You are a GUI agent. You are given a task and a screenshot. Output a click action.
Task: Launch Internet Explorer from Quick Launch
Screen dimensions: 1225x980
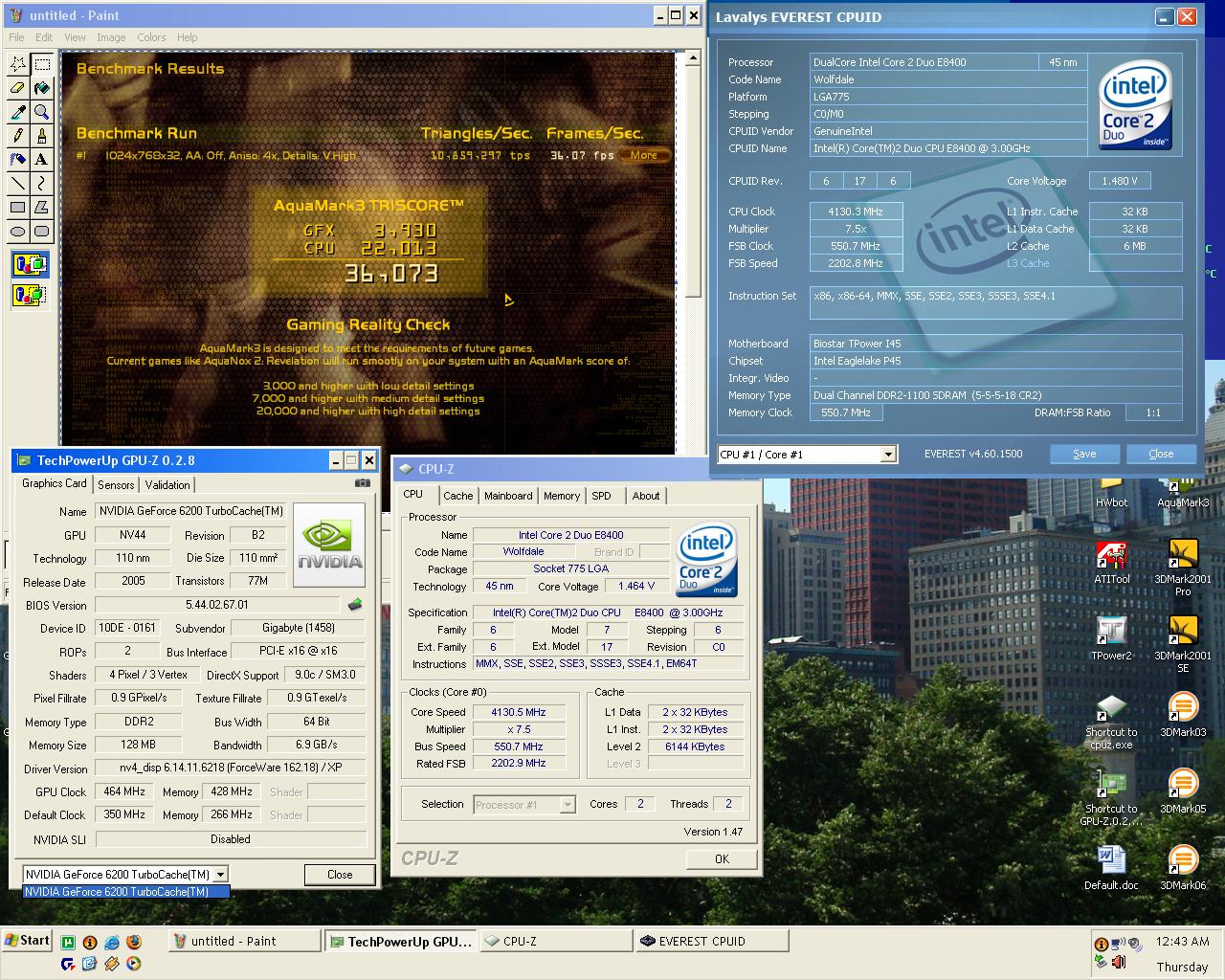pos(111,943)
